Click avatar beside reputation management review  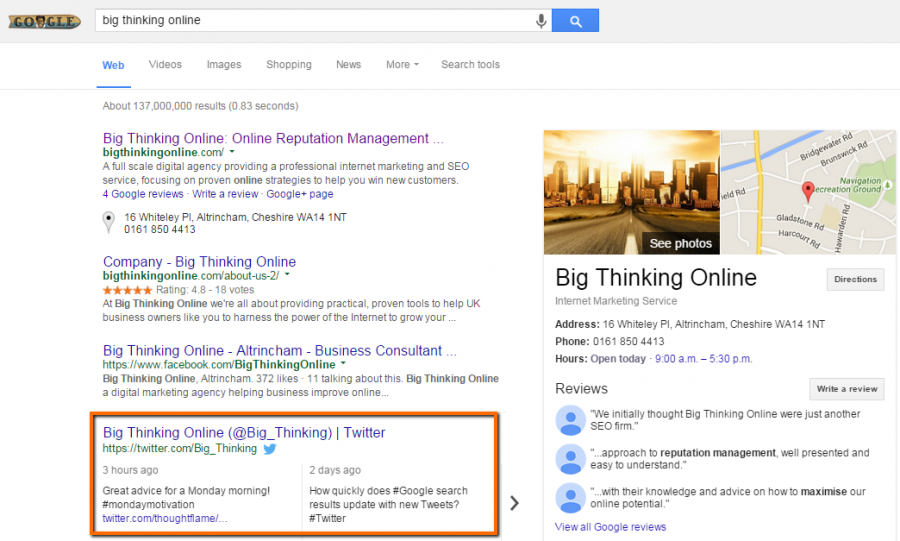pyautogui.click(x=571, y=459)
